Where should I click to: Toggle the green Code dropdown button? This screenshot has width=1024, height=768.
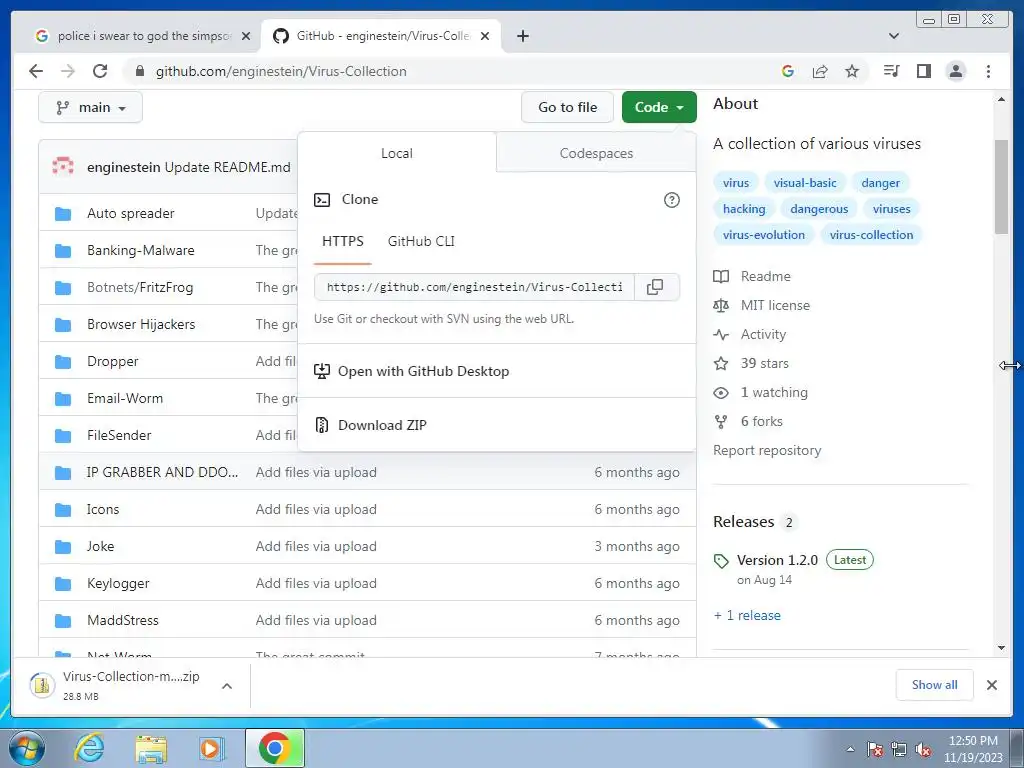(659, 107)
